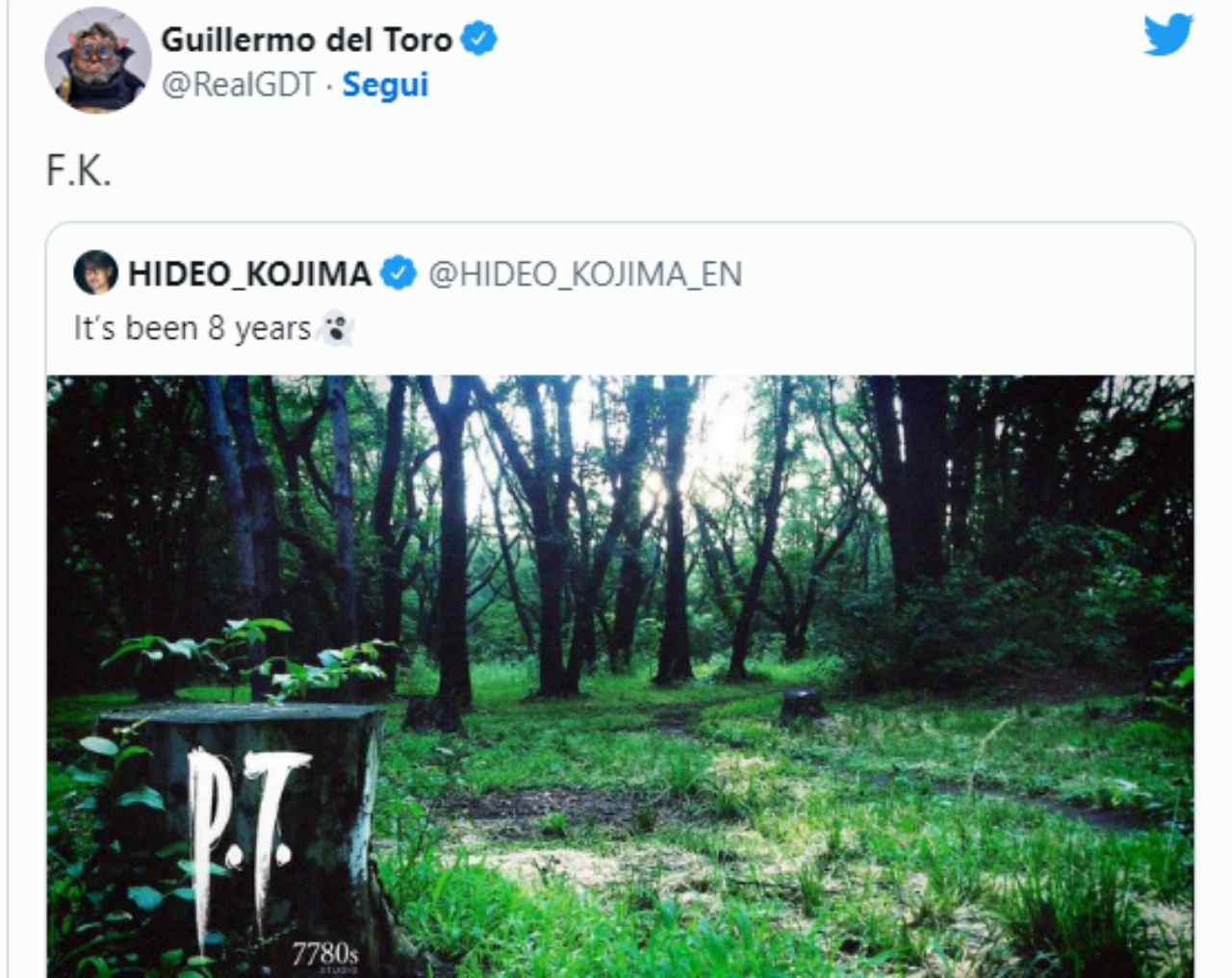Open the HIDEO_KOJIMA display name
The height and width of the screenshot is (978, 1232).
(249, 273)
